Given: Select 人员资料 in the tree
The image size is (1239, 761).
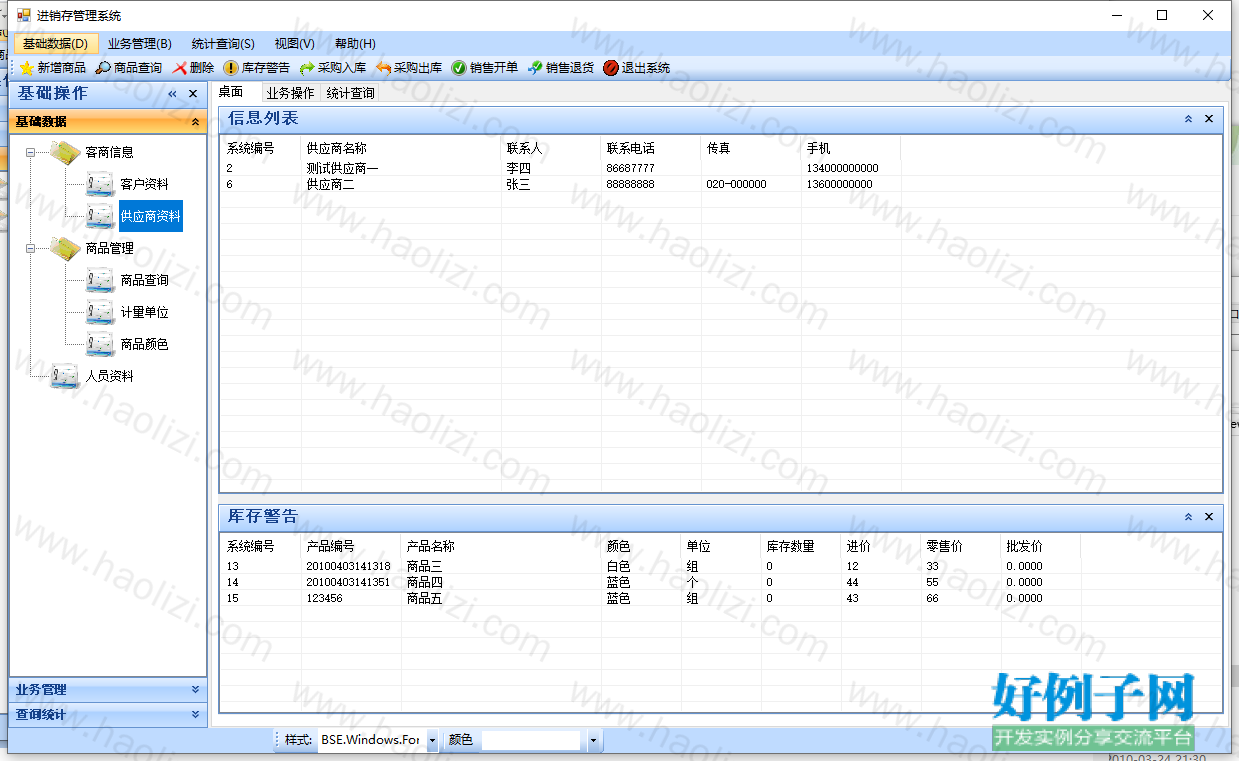Looking at the screenshot, I should [110, 376].
